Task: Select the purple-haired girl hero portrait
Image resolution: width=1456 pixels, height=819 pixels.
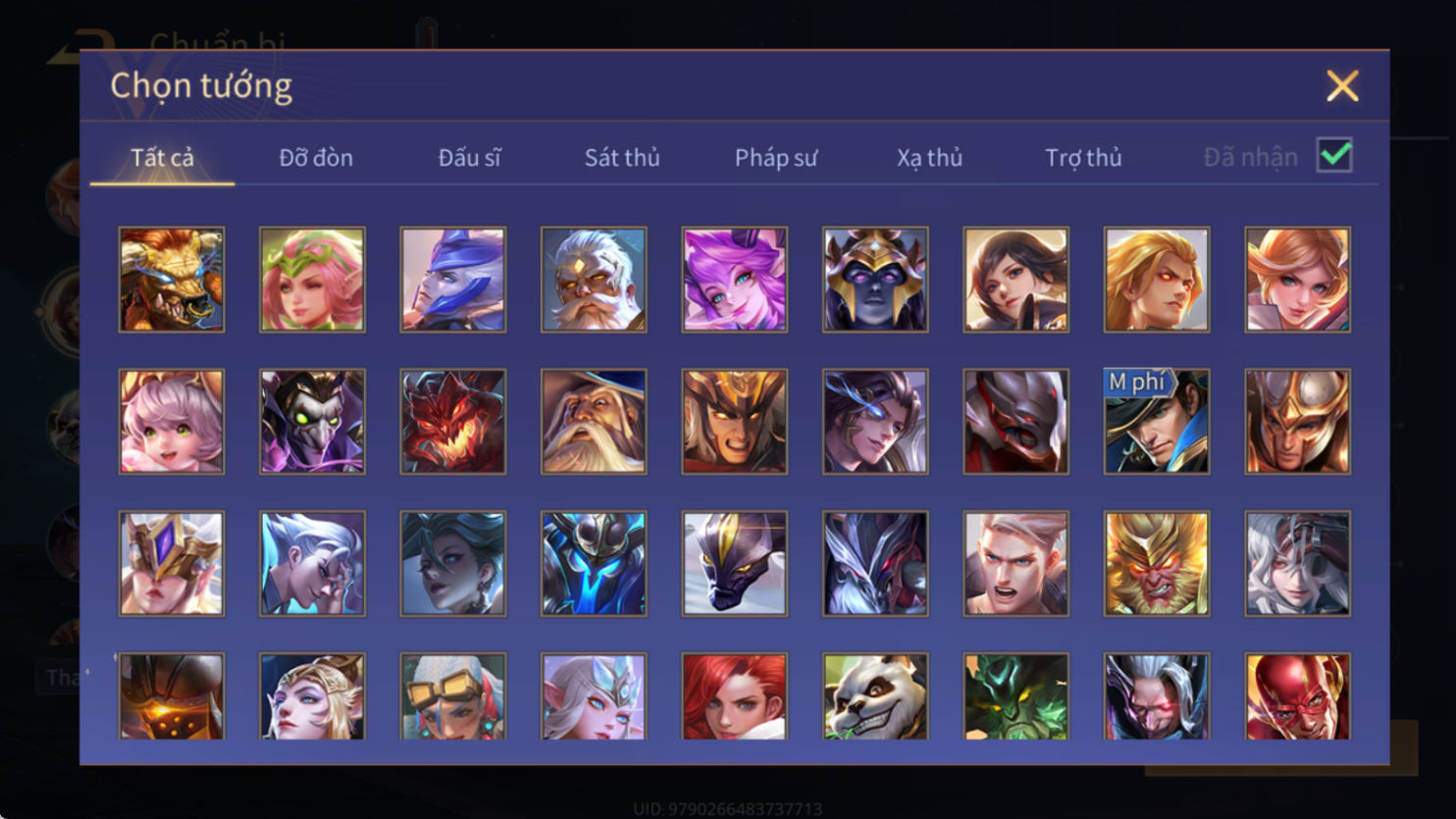Action: [735, 280]
